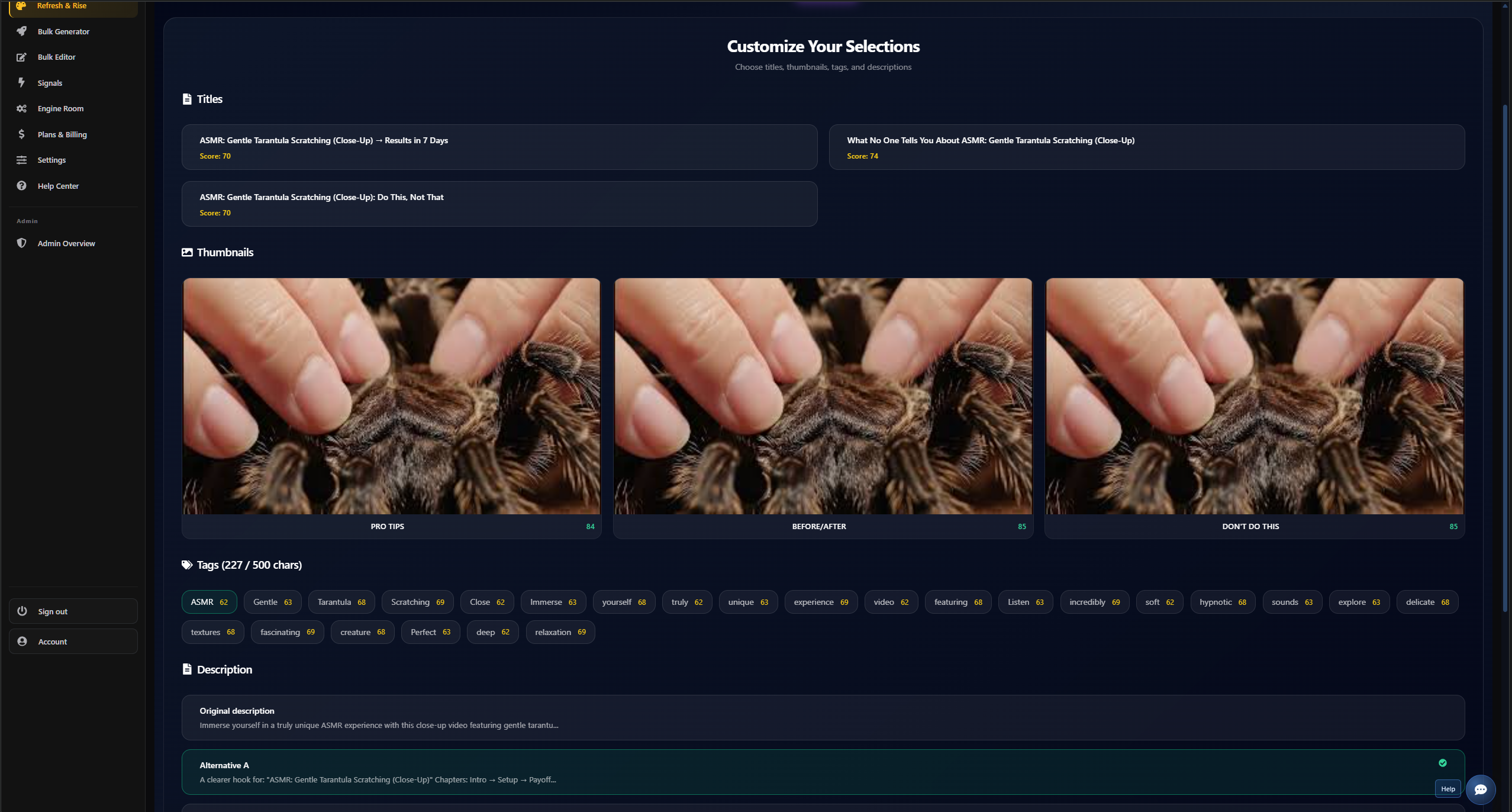
Task: Open the Signals section
Action: 49,83
